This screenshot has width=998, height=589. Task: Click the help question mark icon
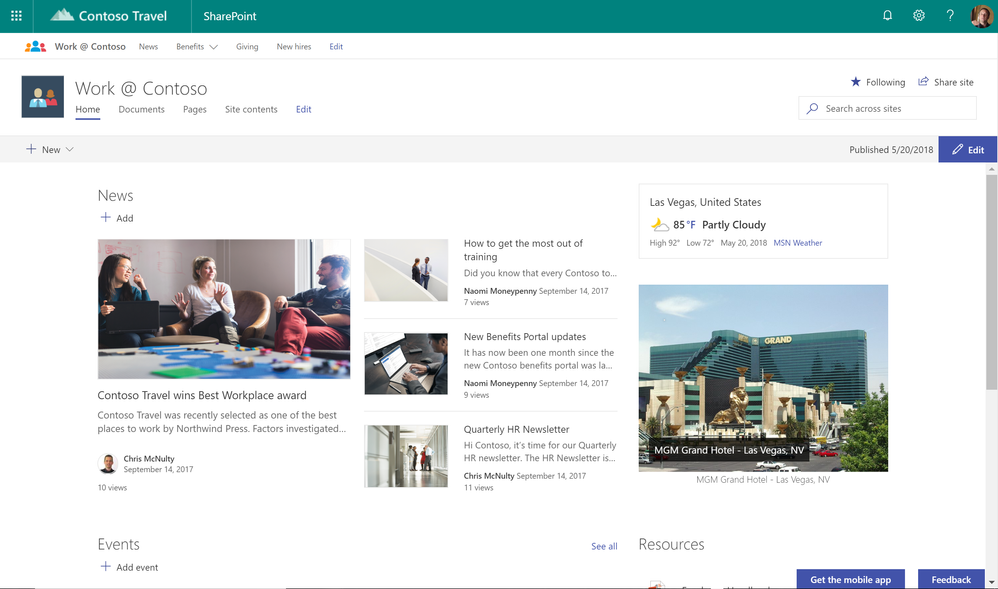tap(950, 16)
